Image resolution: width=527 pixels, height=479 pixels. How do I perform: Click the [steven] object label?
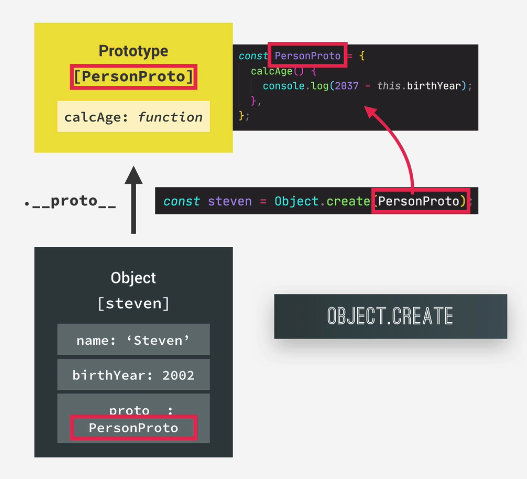pos(133,304)
